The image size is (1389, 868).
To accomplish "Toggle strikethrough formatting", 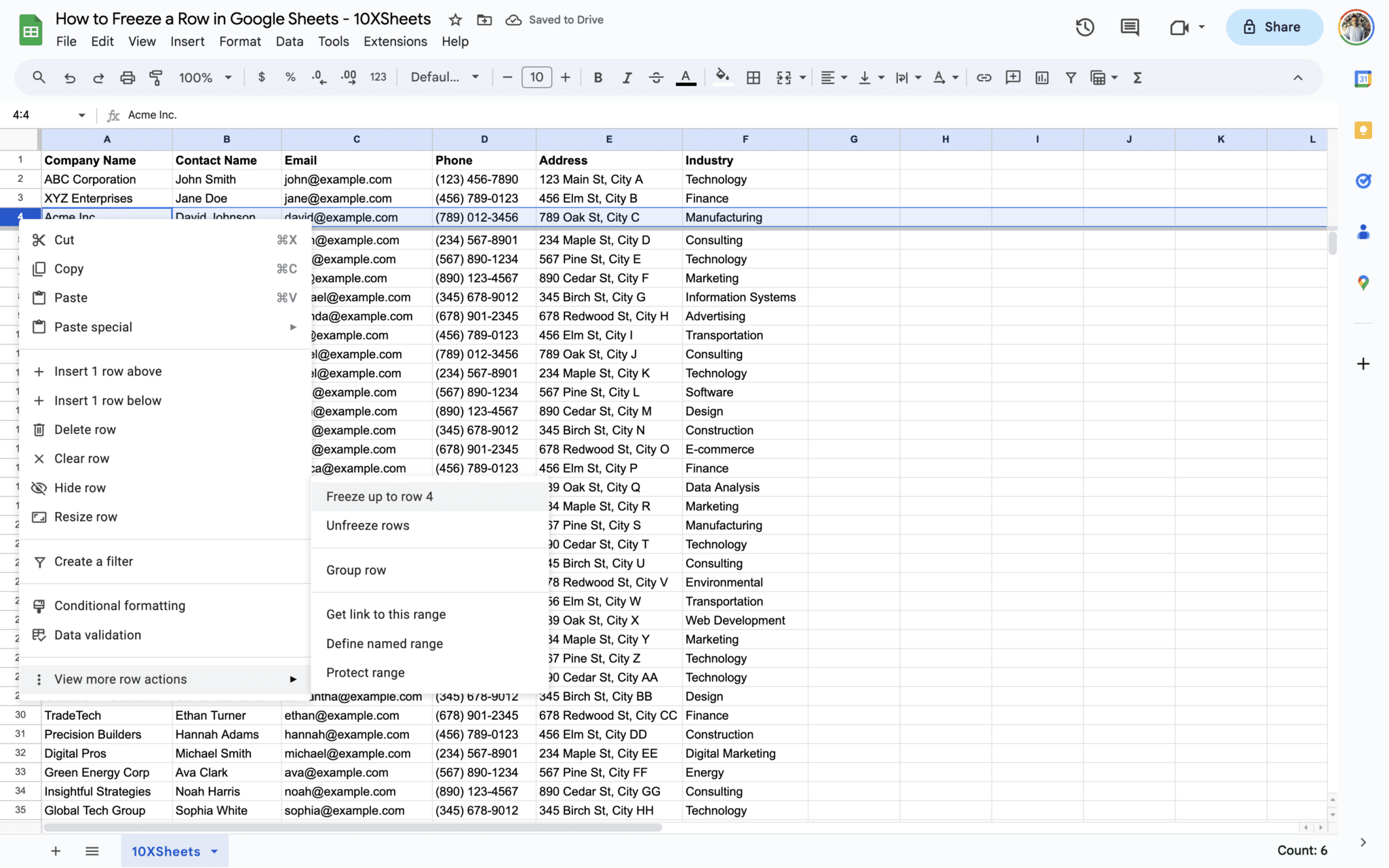I will click(x=656, y=77).
